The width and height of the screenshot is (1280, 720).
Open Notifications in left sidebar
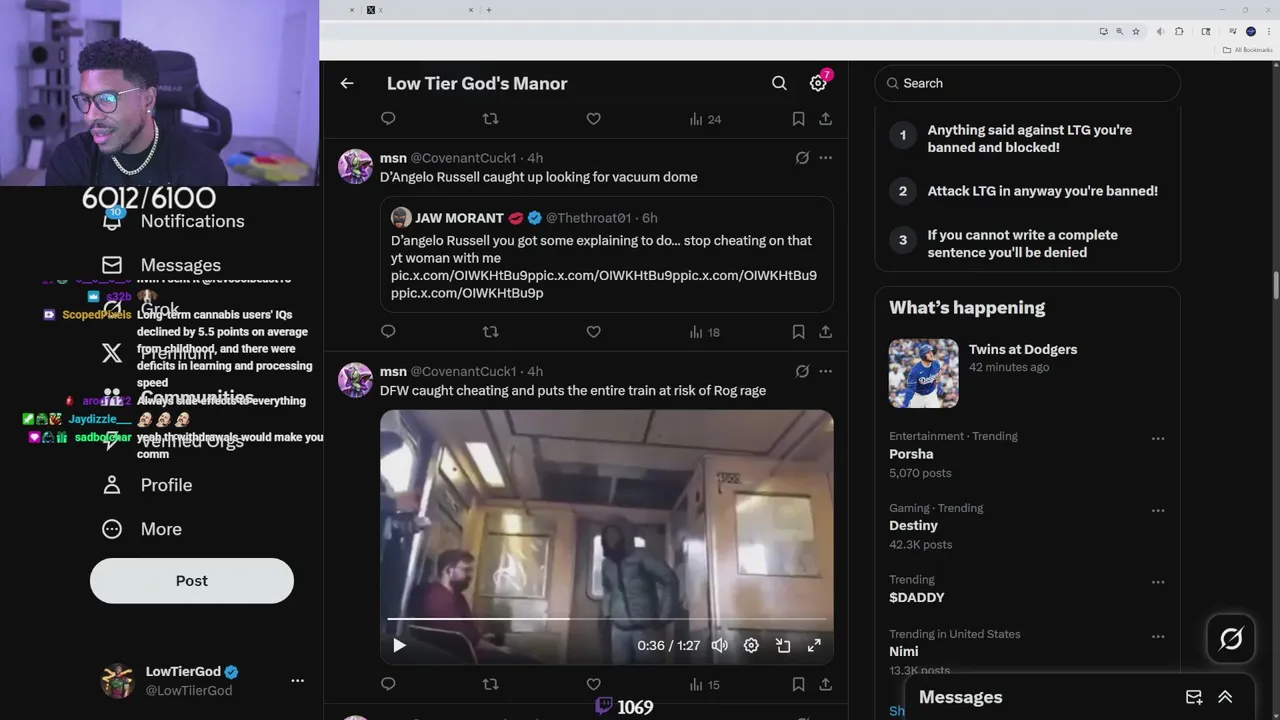(x=173, y=221)
